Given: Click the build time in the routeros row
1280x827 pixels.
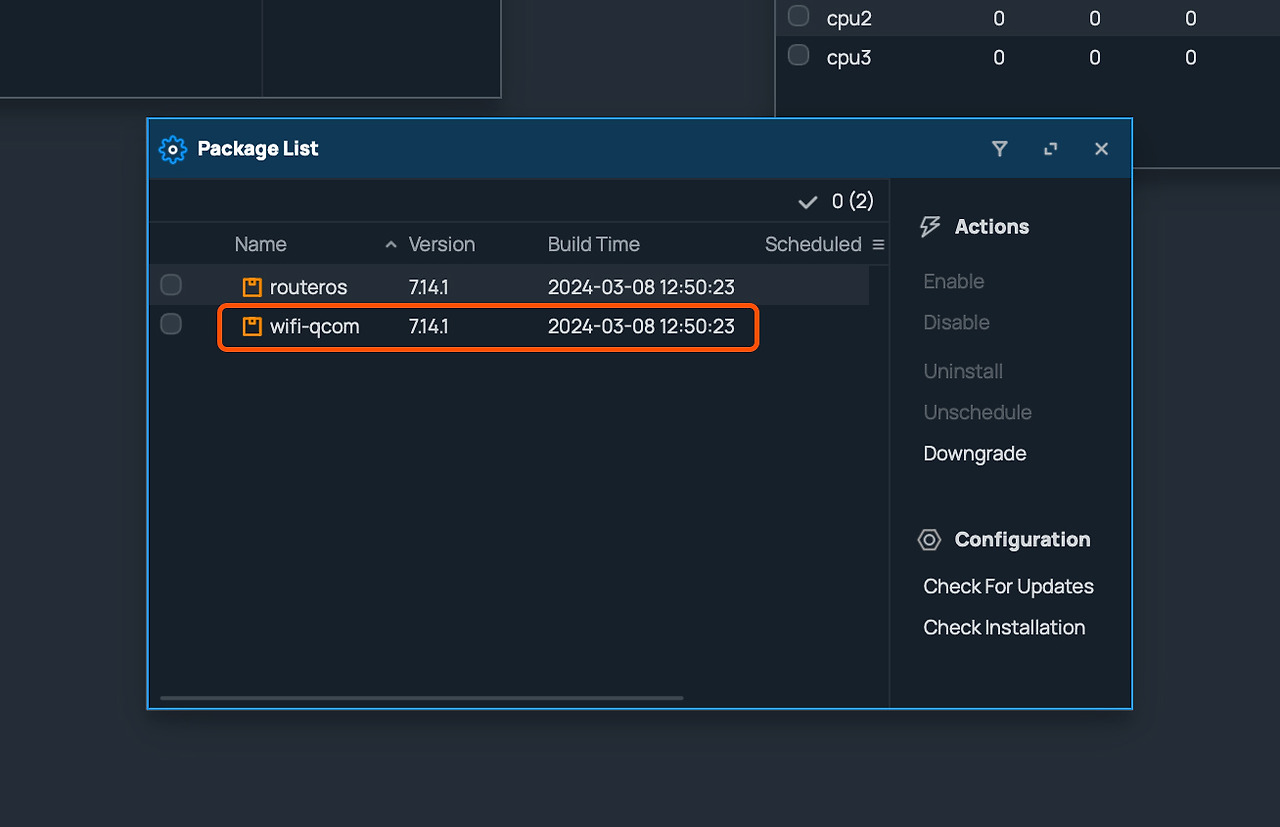Looking at the screenshot, I should [641, 288].
